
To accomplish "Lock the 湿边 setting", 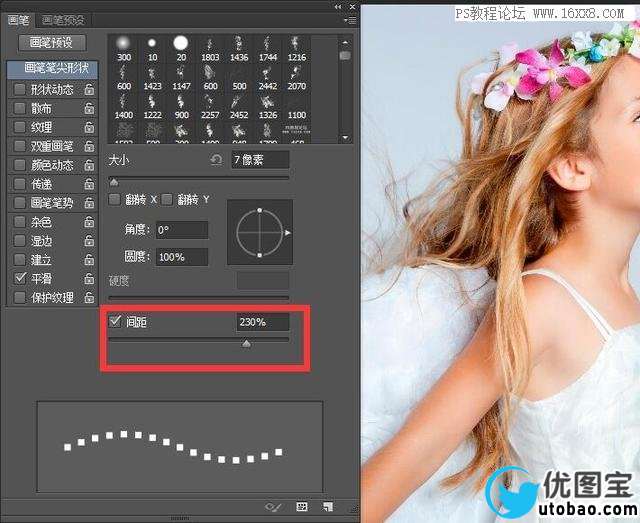I will click(x=89, y=241).
